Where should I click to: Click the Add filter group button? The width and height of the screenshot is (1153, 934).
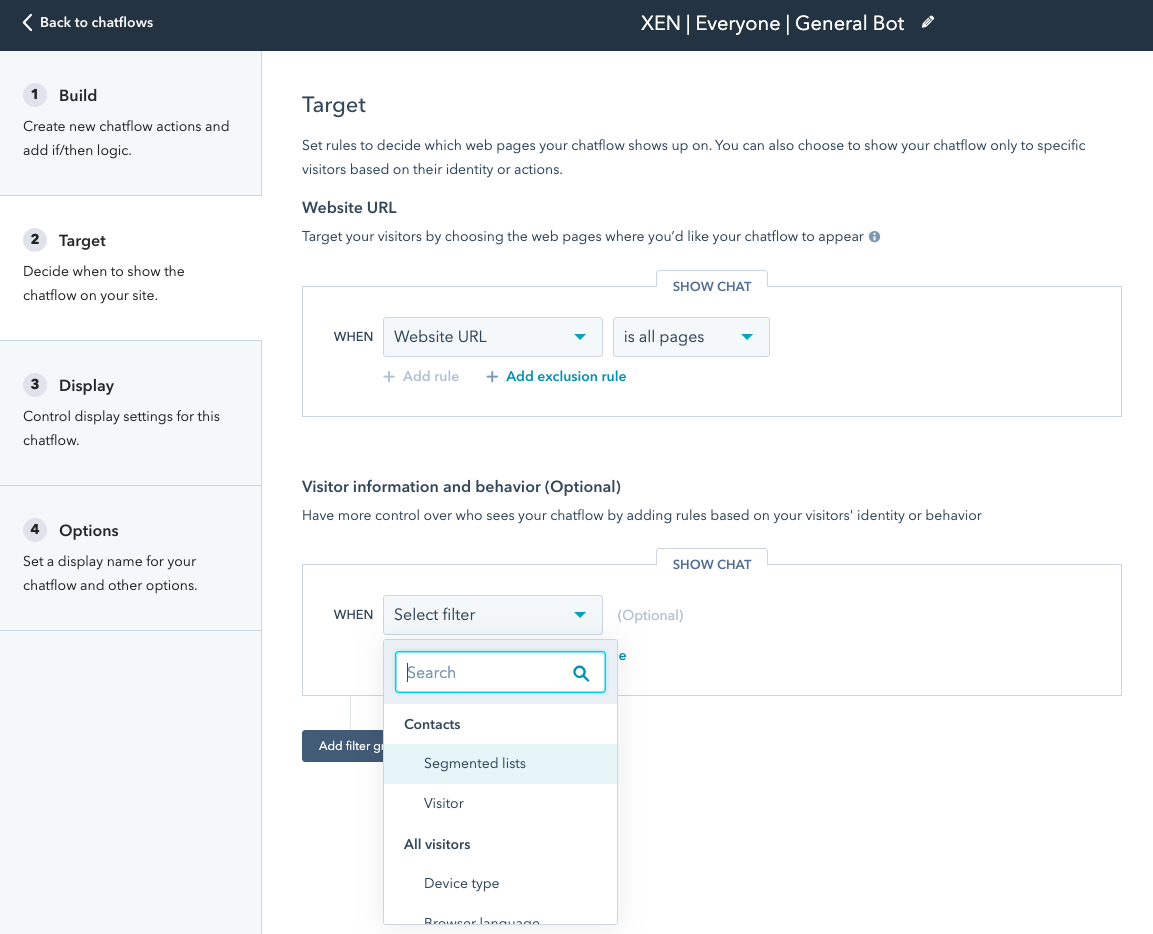[x=345, y=746]
